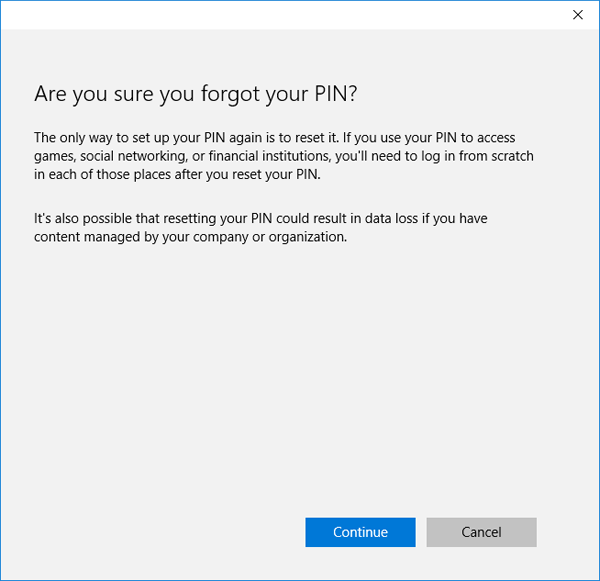600x581 pixels.
Task: Click the words "content managed"
Action: pos(85,238)
